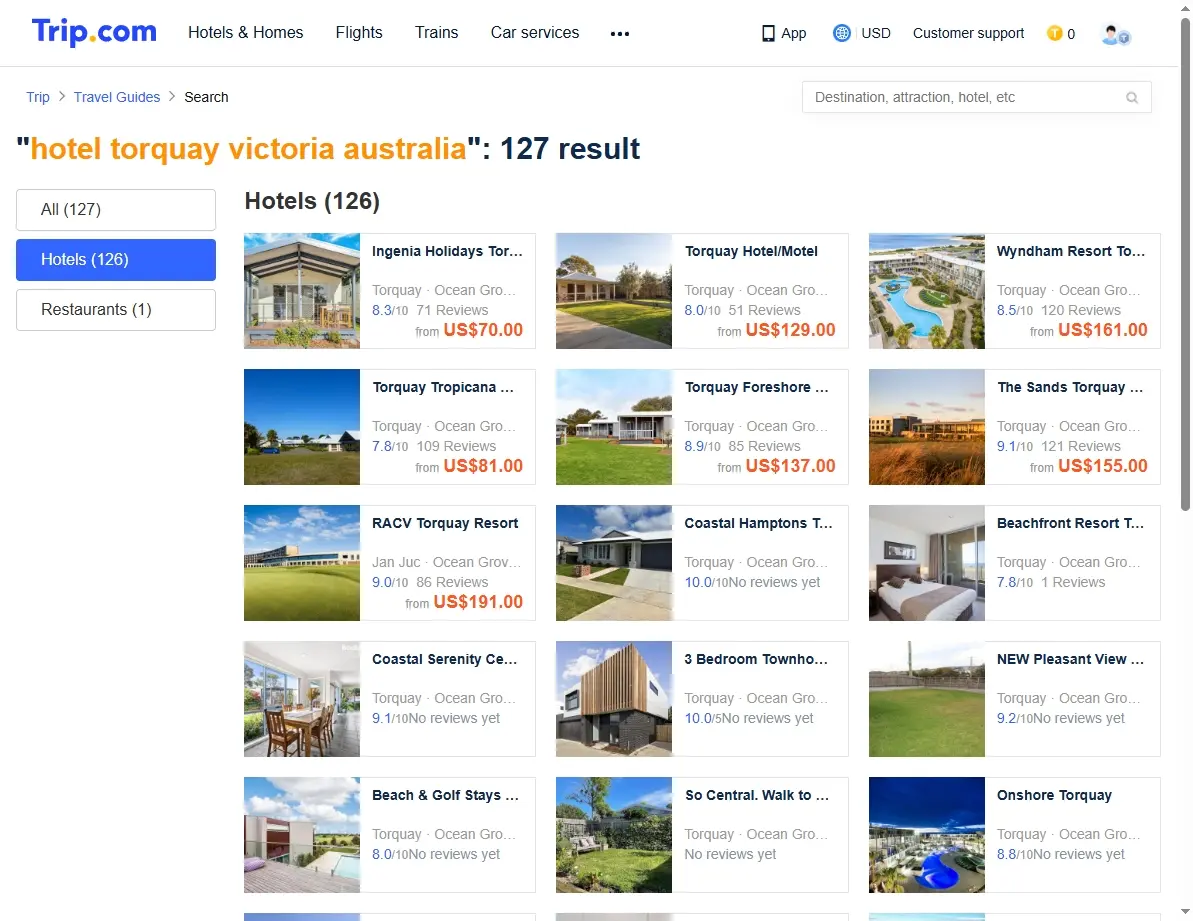This screenshot has height=921, width=1193.
Task: Click Beachfront Resort T... title
Action: (x=1071, y=523)
